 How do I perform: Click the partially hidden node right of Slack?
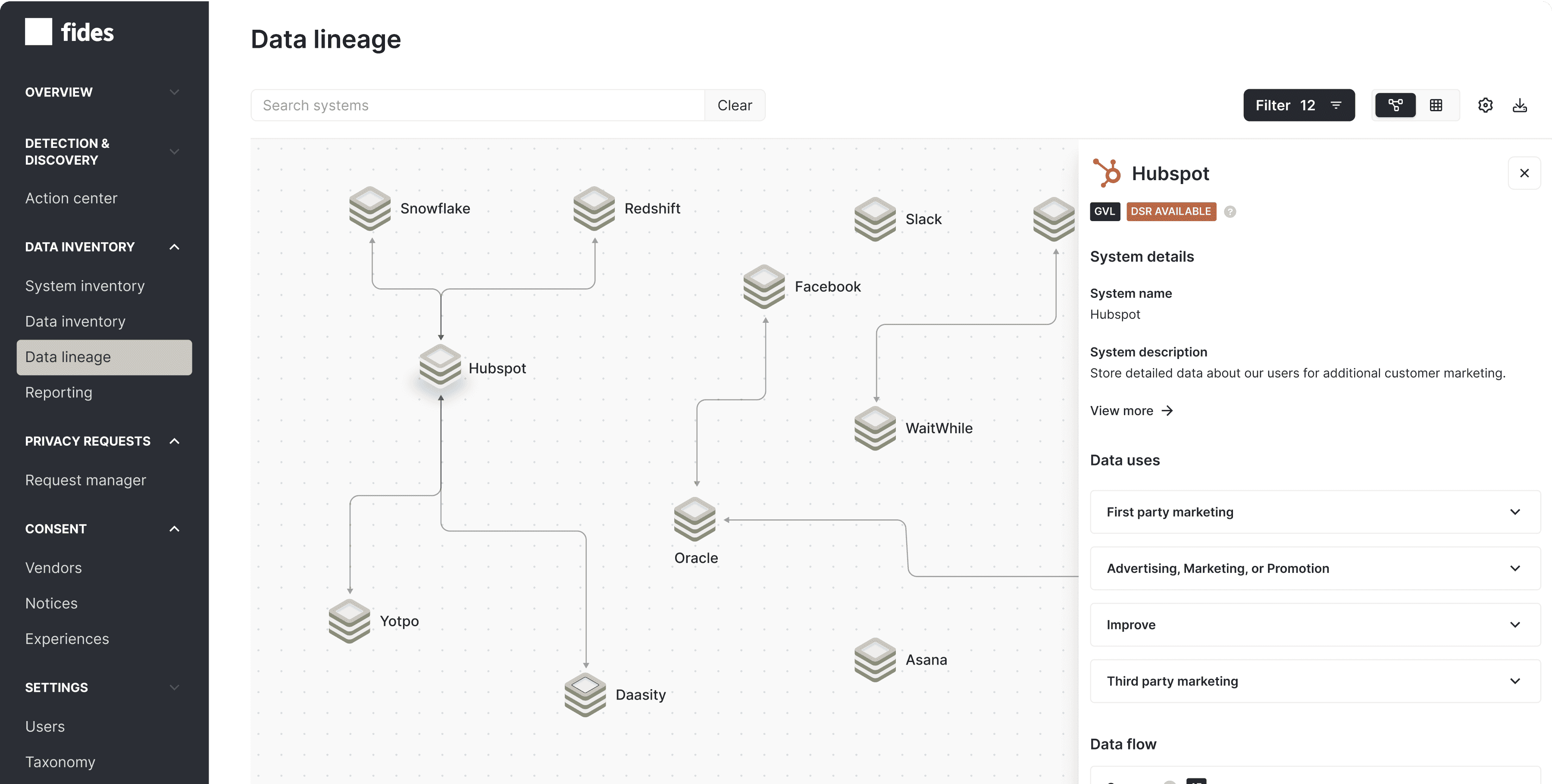(1054, 219)
